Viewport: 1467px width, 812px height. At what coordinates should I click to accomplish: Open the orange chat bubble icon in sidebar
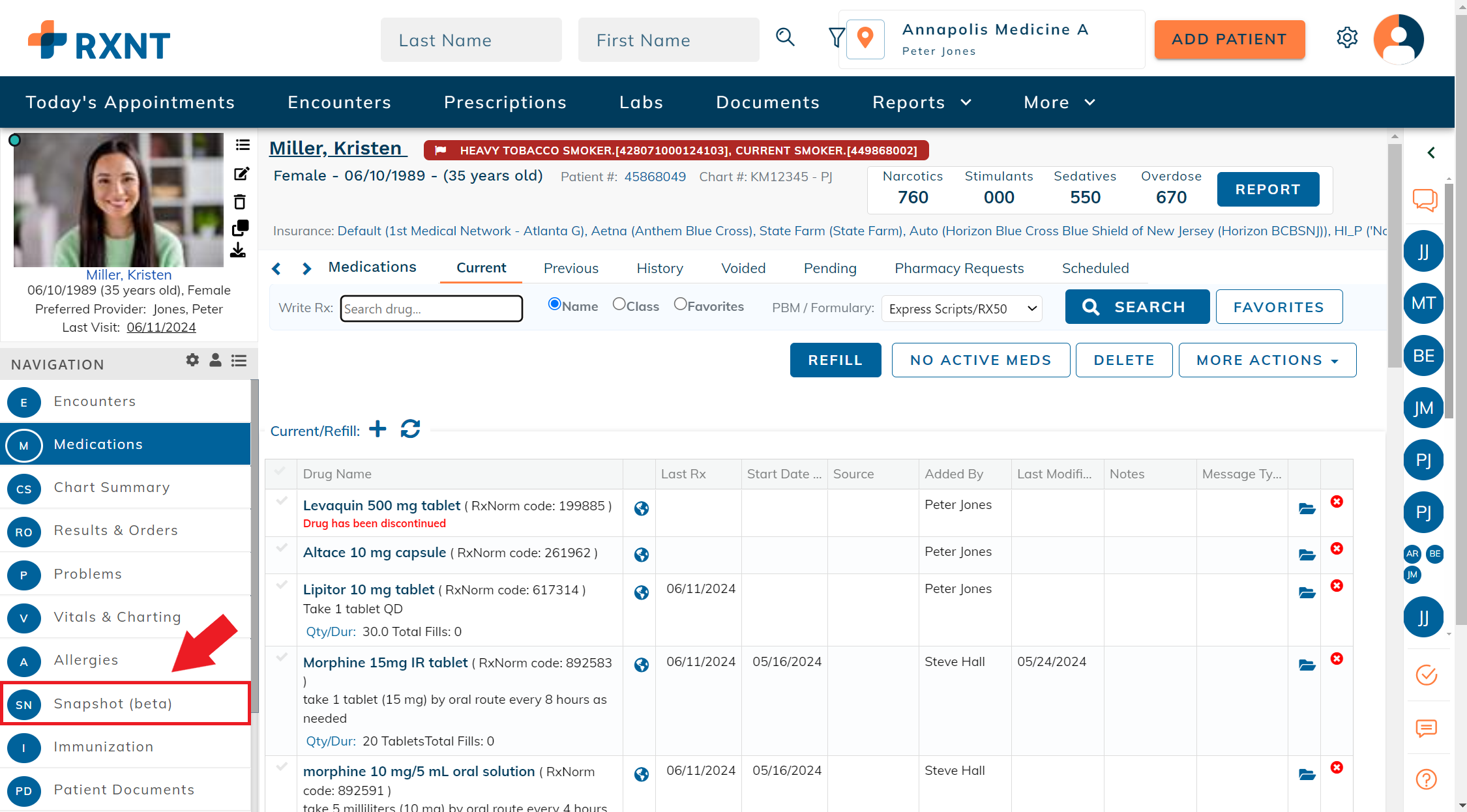point(1425,199)
